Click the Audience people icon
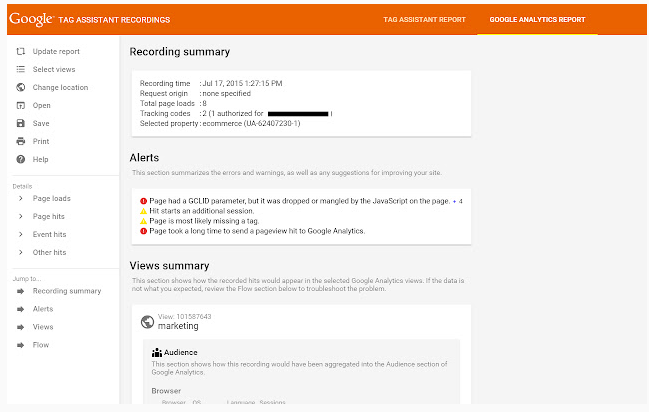This screenshot has height=412, width=649. tap(157, 352)
